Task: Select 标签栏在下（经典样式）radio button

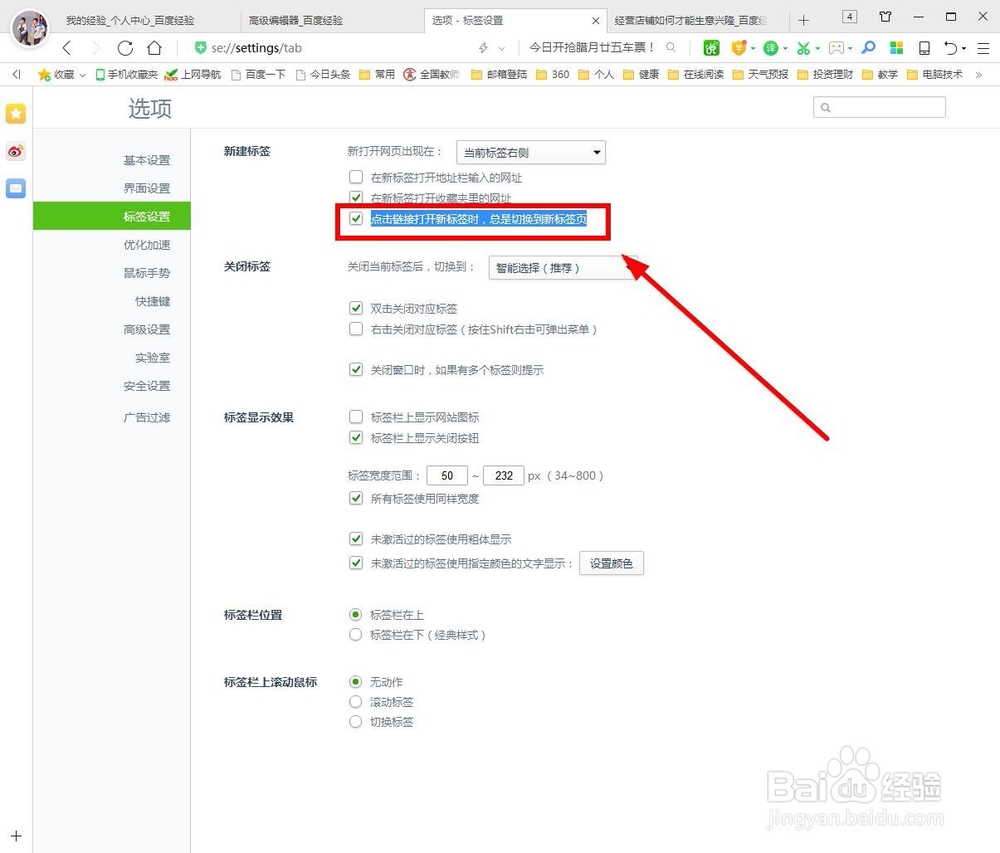Action: pos(356,635)
